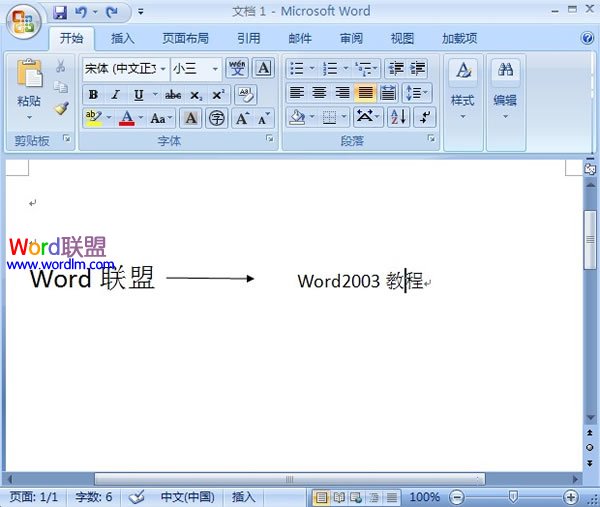Open the 加载项 tab
Image resolution: width=600 pixels, height=507 pixels.
(x=460, y=38)
